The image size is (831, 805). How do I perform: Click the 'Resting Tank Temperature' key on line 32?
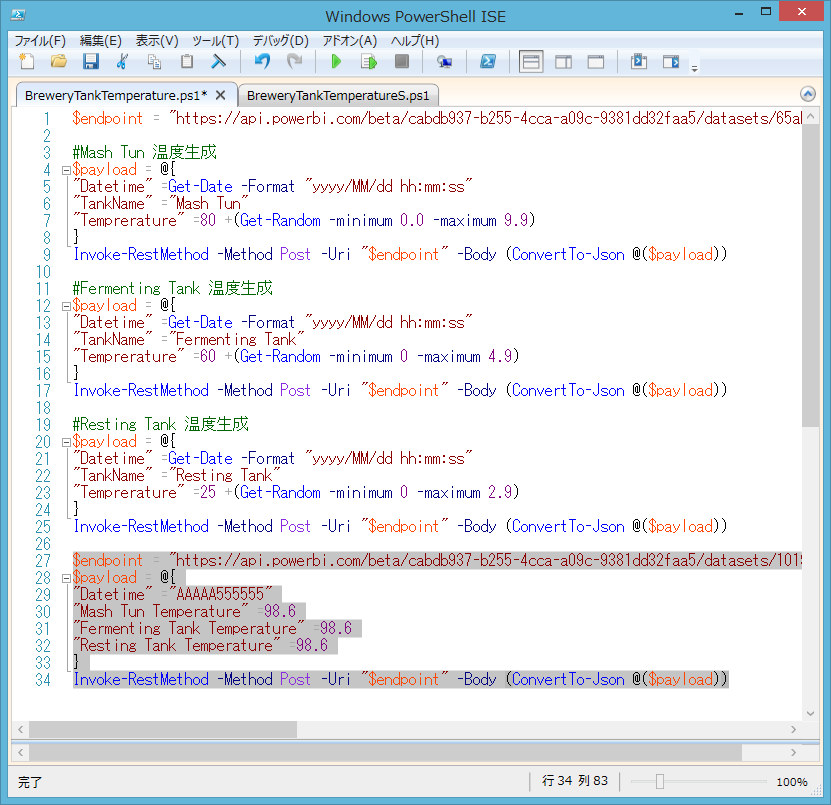176,645
